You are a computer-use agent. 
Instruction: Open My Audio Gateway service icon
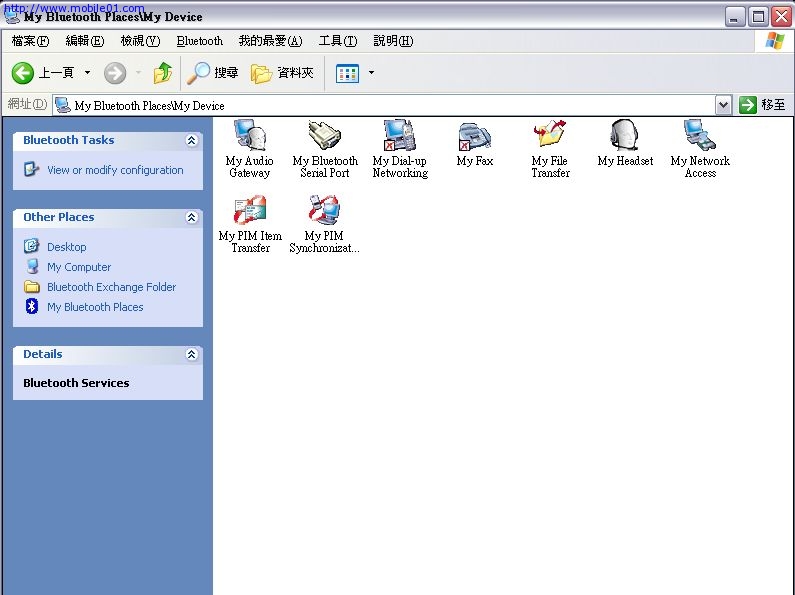pos(249,135)
